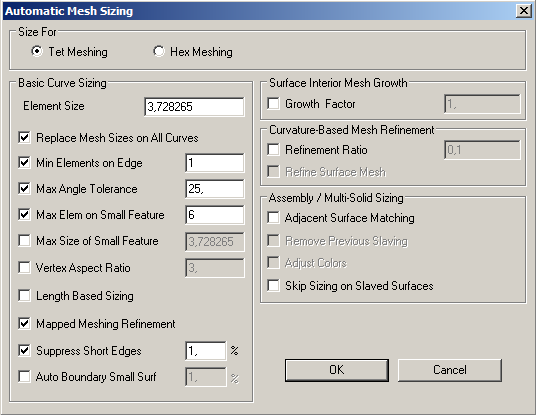Toggle Max Elem on Small Feature checkbox
The width and height of the screenshot is (536, 415).
[x=24, y=215]
